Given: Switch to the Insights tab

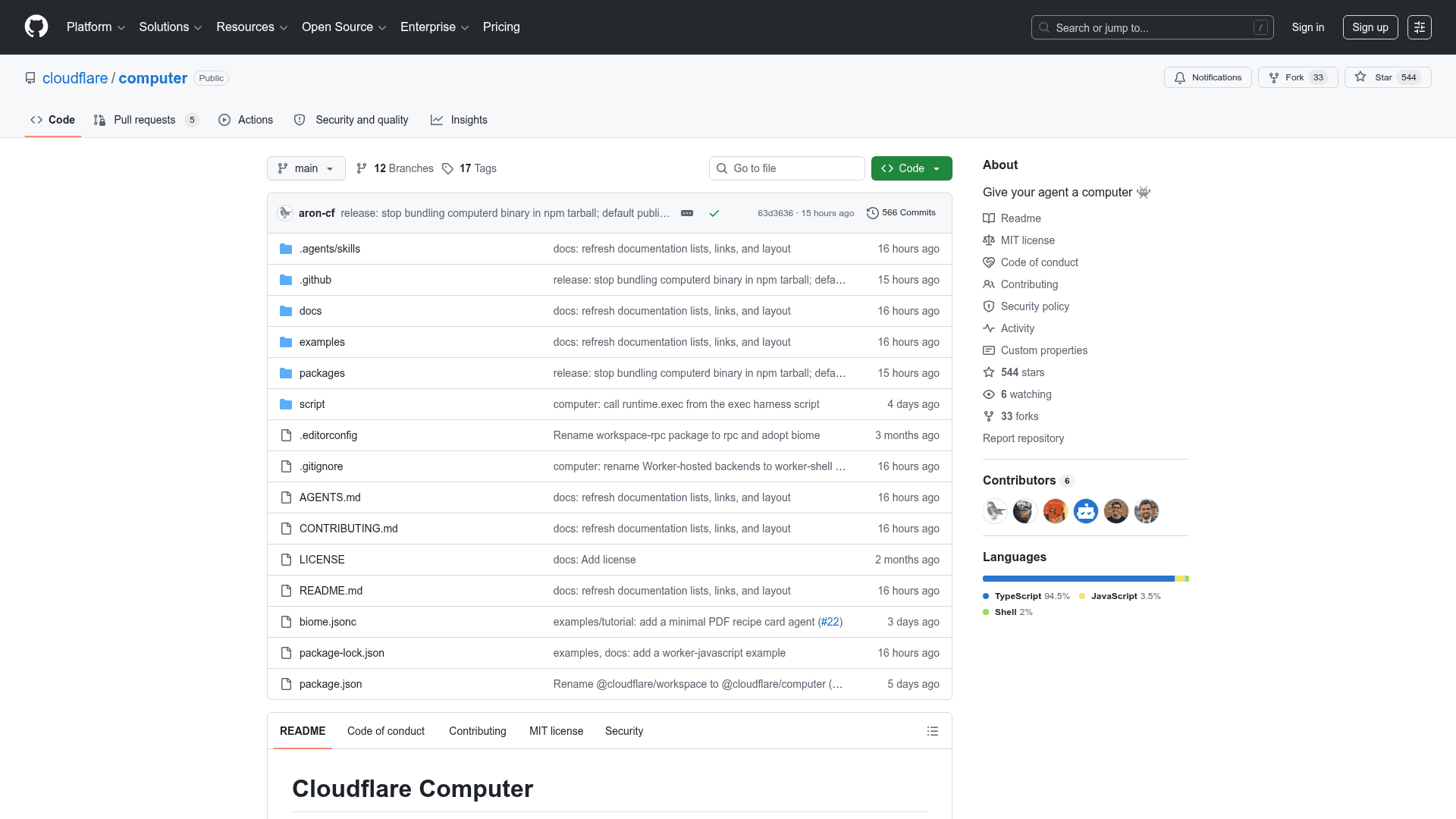Looking at the screenshot, I should 459,120.
